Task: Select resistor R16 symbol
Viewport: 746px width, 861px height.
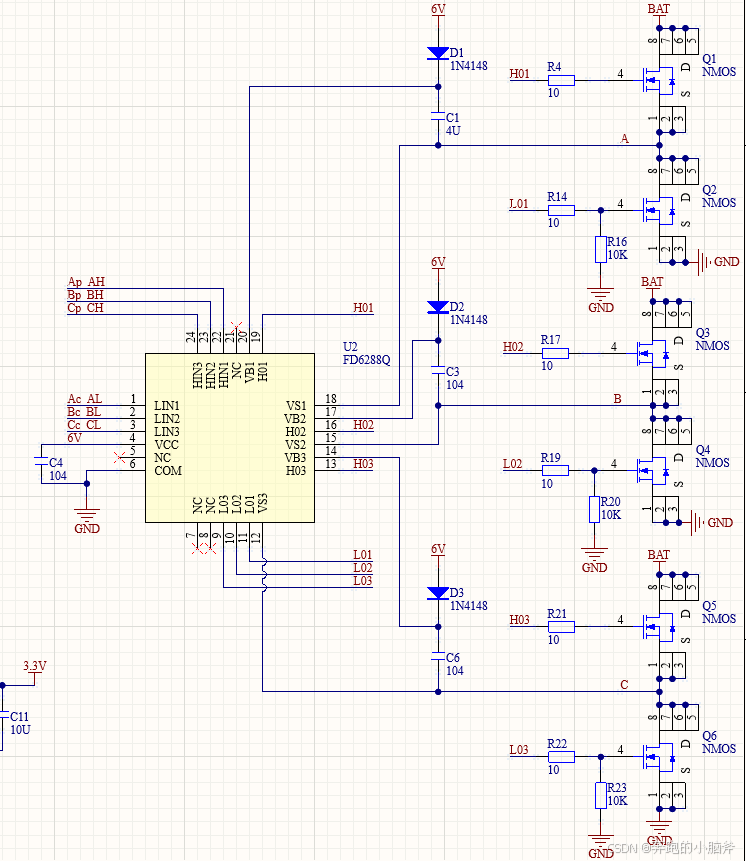Action: pos(601,249)
